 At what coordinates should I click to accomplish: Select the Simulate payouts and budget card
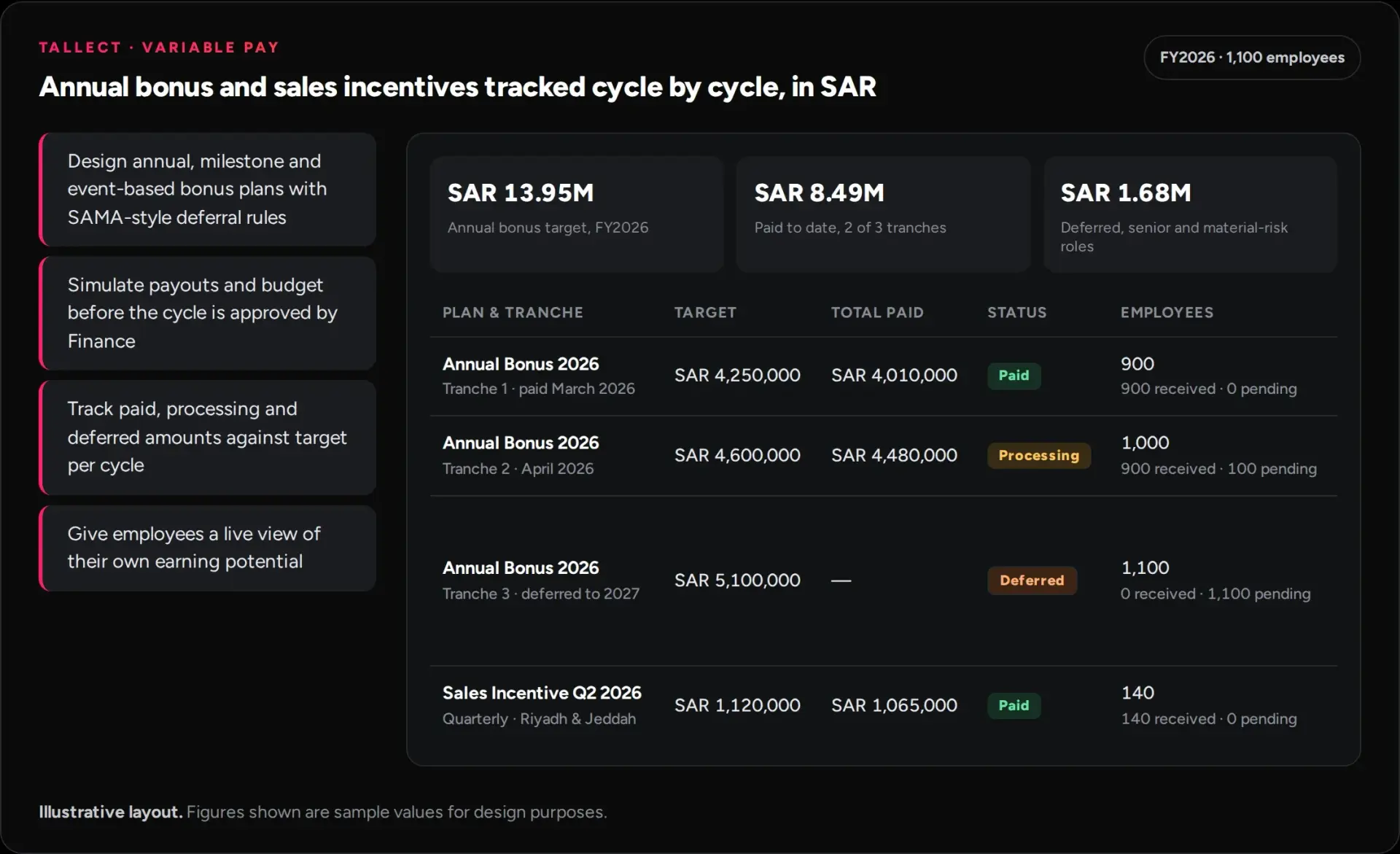208,313
